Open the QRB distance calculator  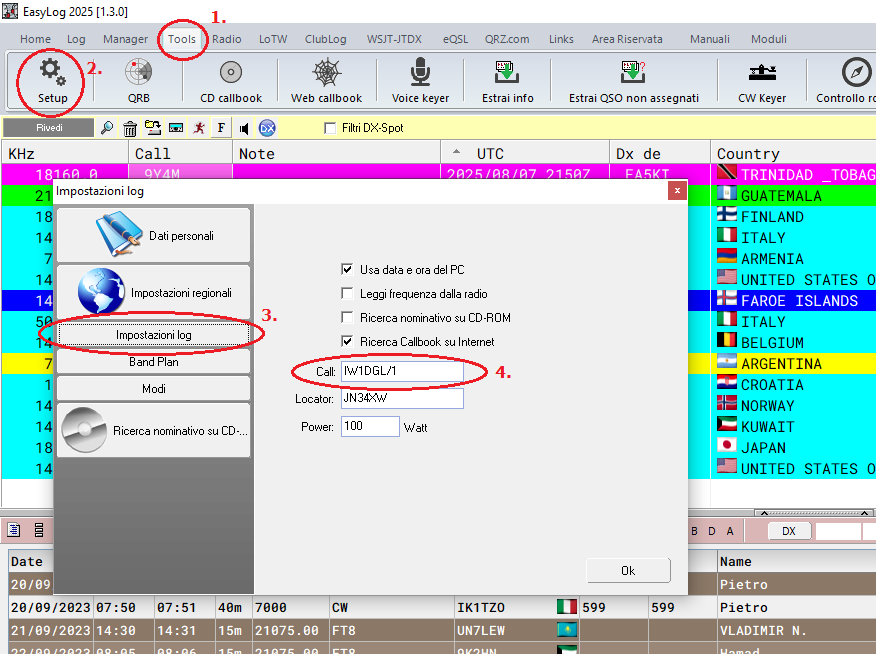139,82
